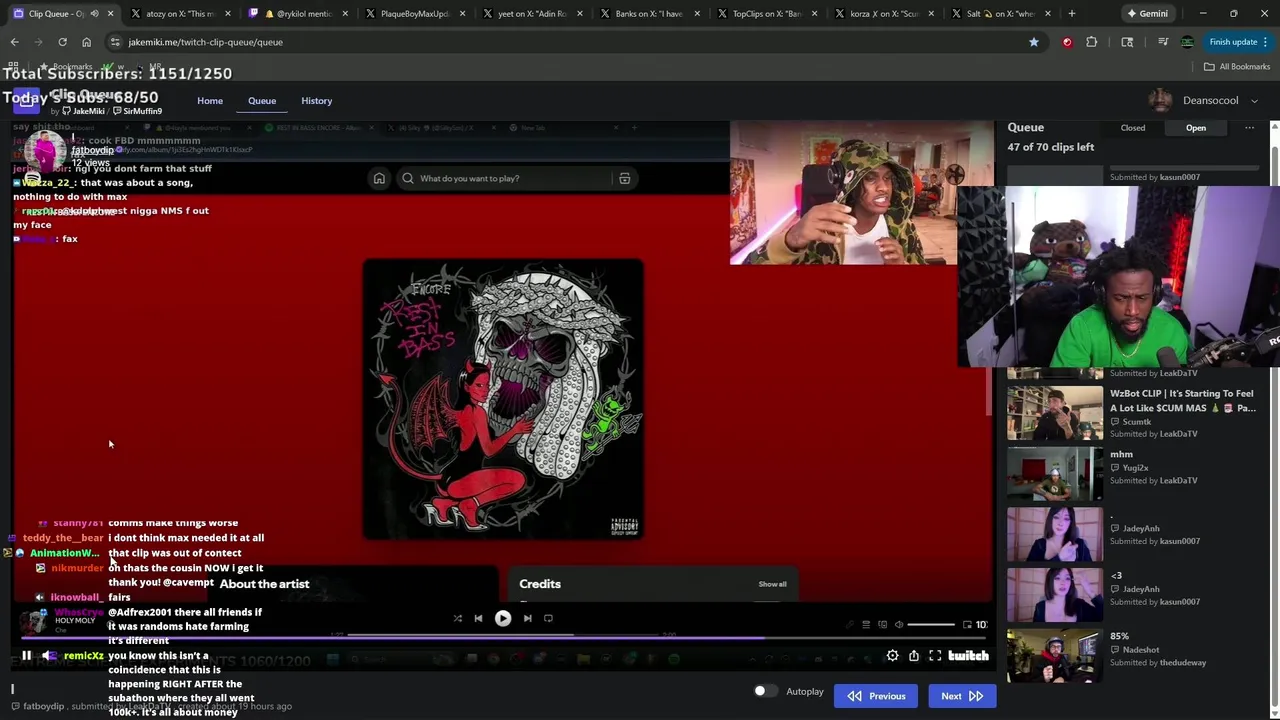Select the '85%' Nadeshot clip
Viewport: 1280px width, 720px height.
(x=1055, y=655)
